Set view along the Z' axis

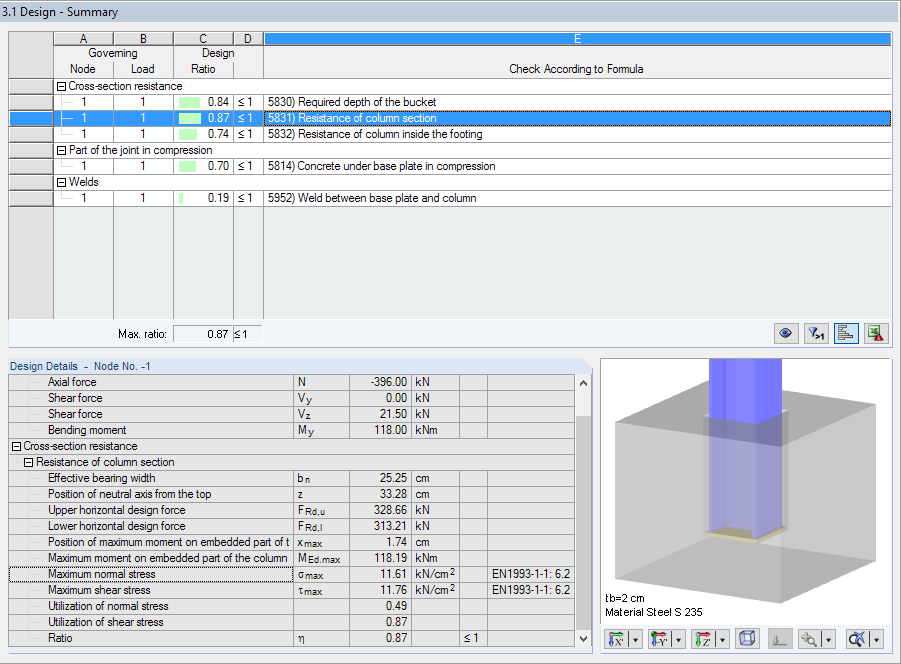coord(701,638)
